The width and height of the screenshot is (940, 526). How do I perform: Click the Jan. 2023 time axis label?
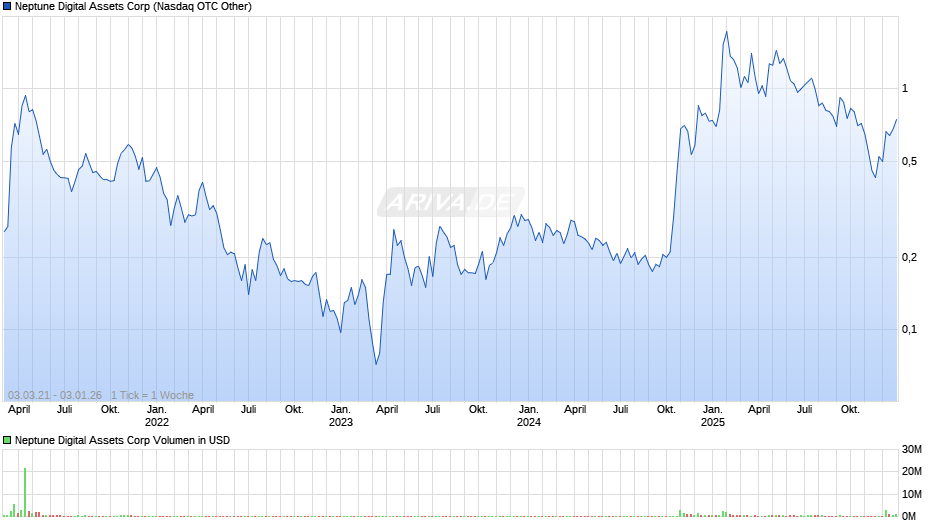point(341,416)
